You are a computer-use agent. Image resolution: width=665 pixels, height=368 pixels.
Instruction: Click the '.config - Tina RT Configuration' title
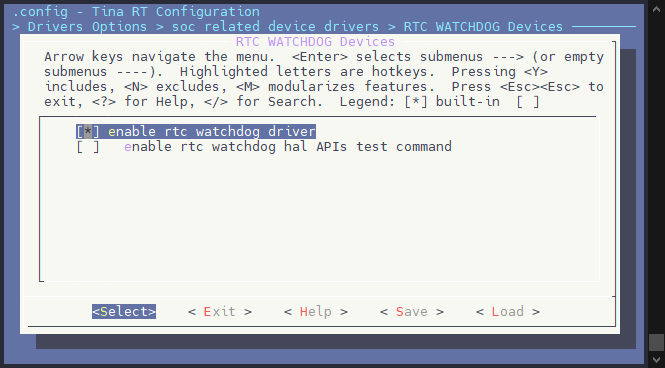[136, 11]
